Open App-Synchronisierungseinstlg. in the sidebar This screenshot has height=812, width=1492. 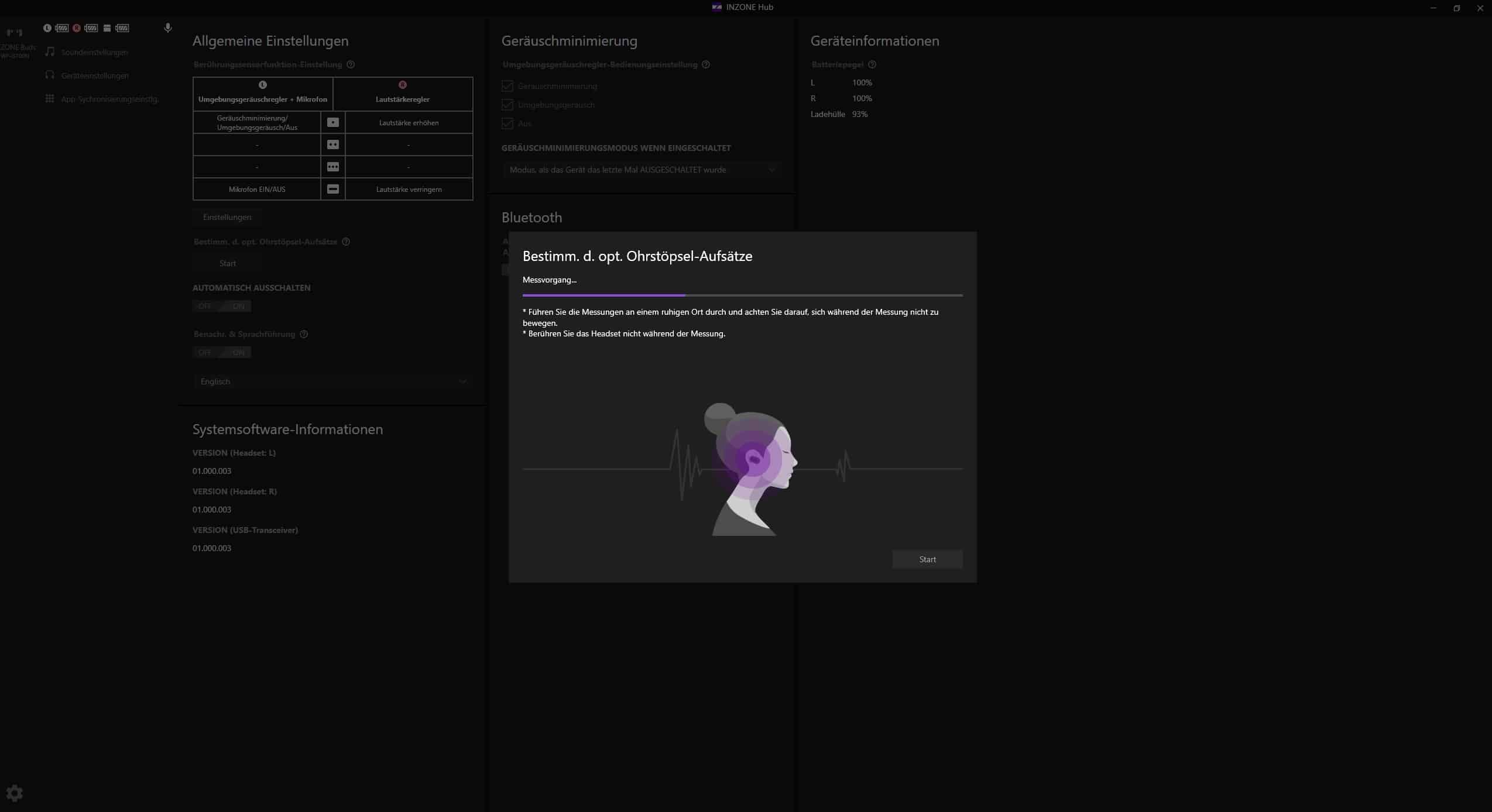(109, 99)
